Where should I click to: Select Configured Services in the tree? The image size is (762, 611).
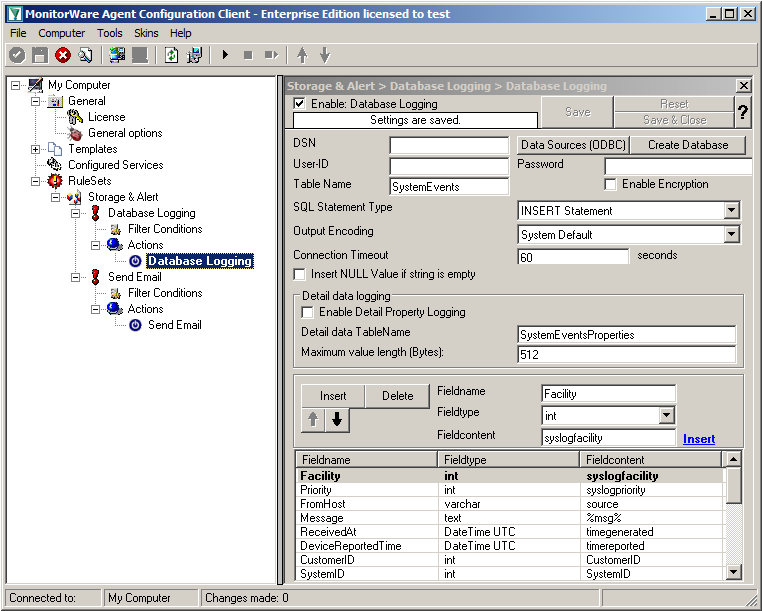click(116, 165)
